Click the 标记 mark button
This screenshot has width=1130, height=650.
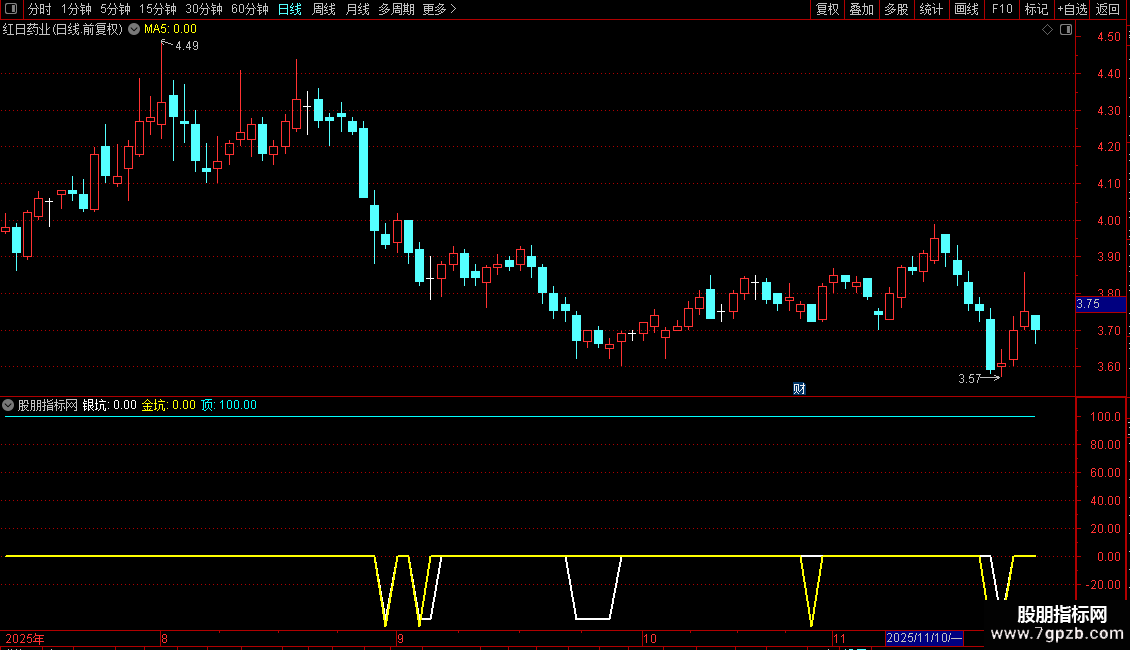point(1036,9)
